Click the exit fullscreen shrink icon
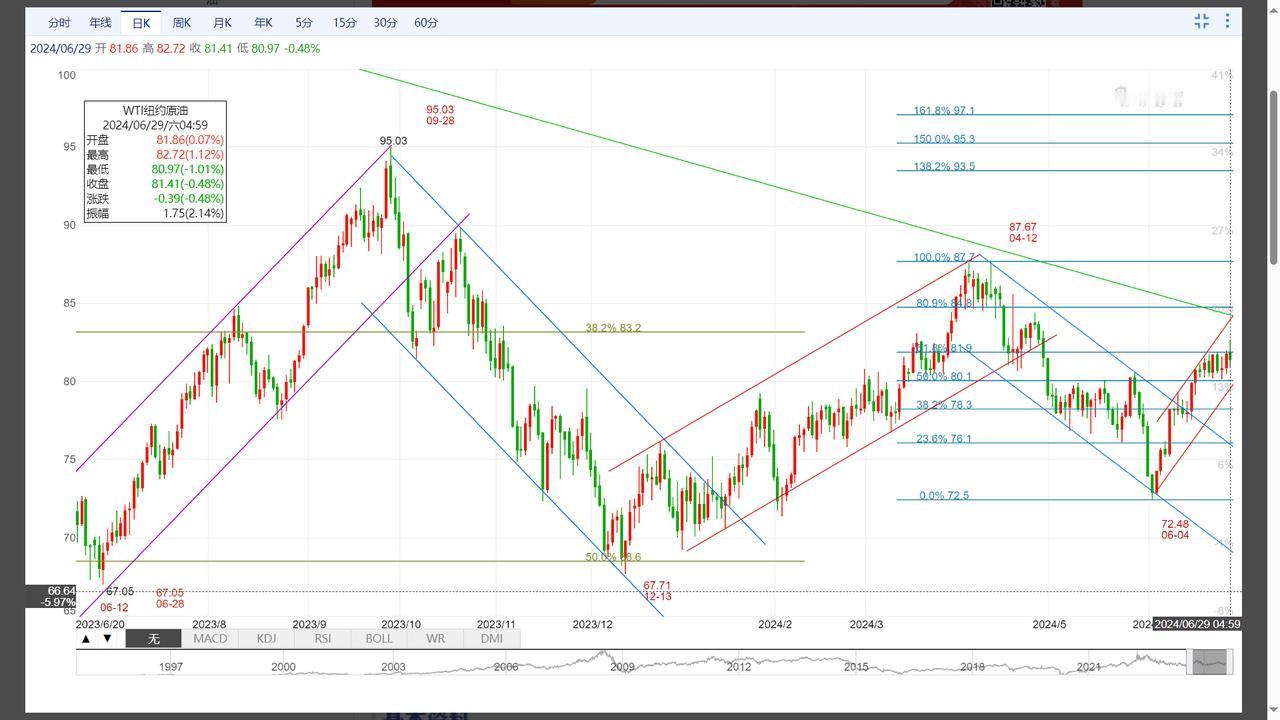 1202,21
